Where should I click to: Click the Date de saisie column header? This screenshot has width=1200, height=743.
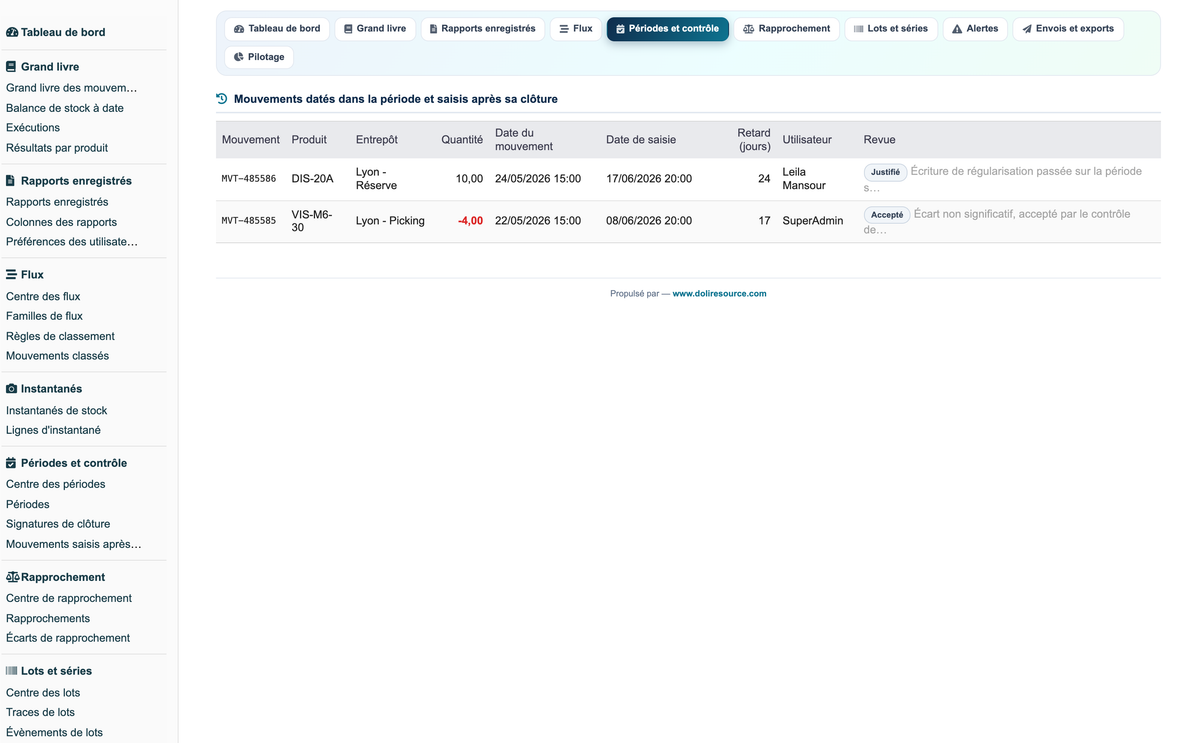pos(641,140)
